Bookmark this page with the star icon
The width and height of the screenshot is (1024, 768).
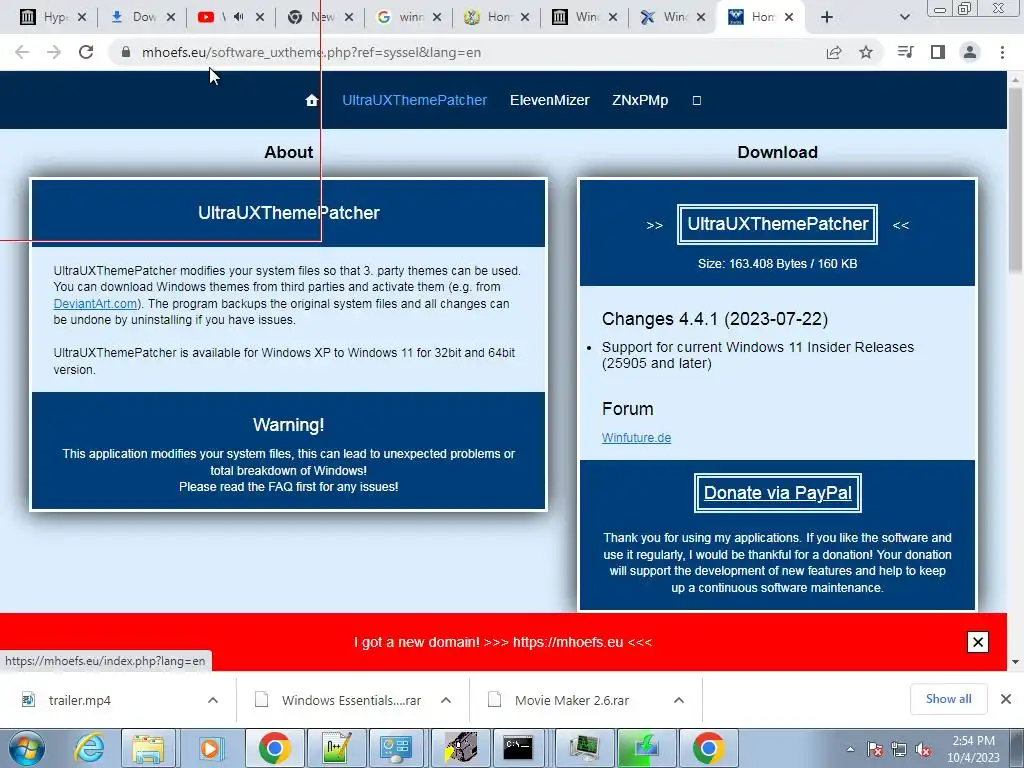click(x=866, y=52)
